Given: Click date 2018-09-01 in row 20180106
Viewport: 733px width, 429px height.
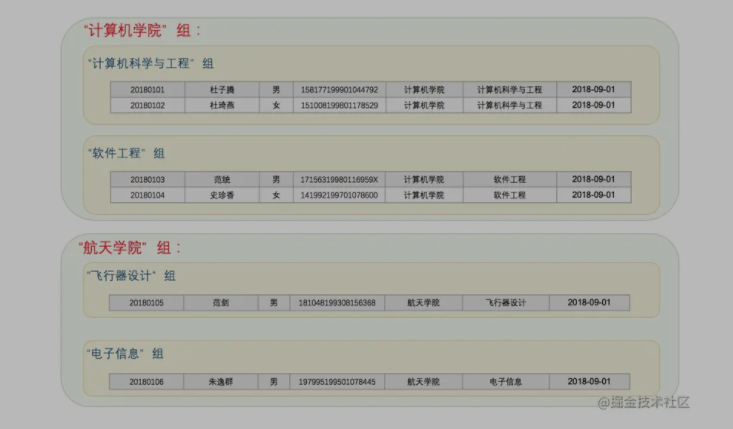Looking at the screenshot, I should click(589, 381).
